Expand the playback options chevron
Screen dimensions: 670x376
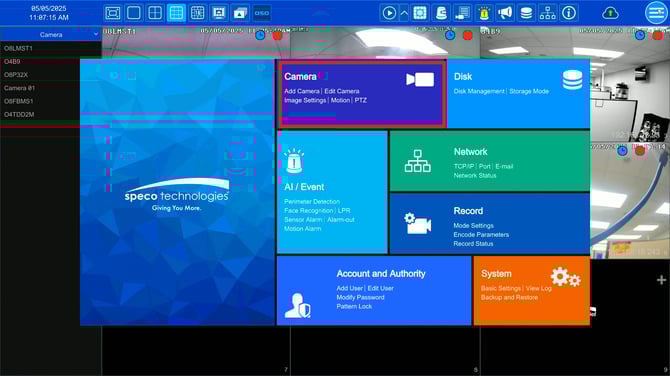tap(404, 13)
